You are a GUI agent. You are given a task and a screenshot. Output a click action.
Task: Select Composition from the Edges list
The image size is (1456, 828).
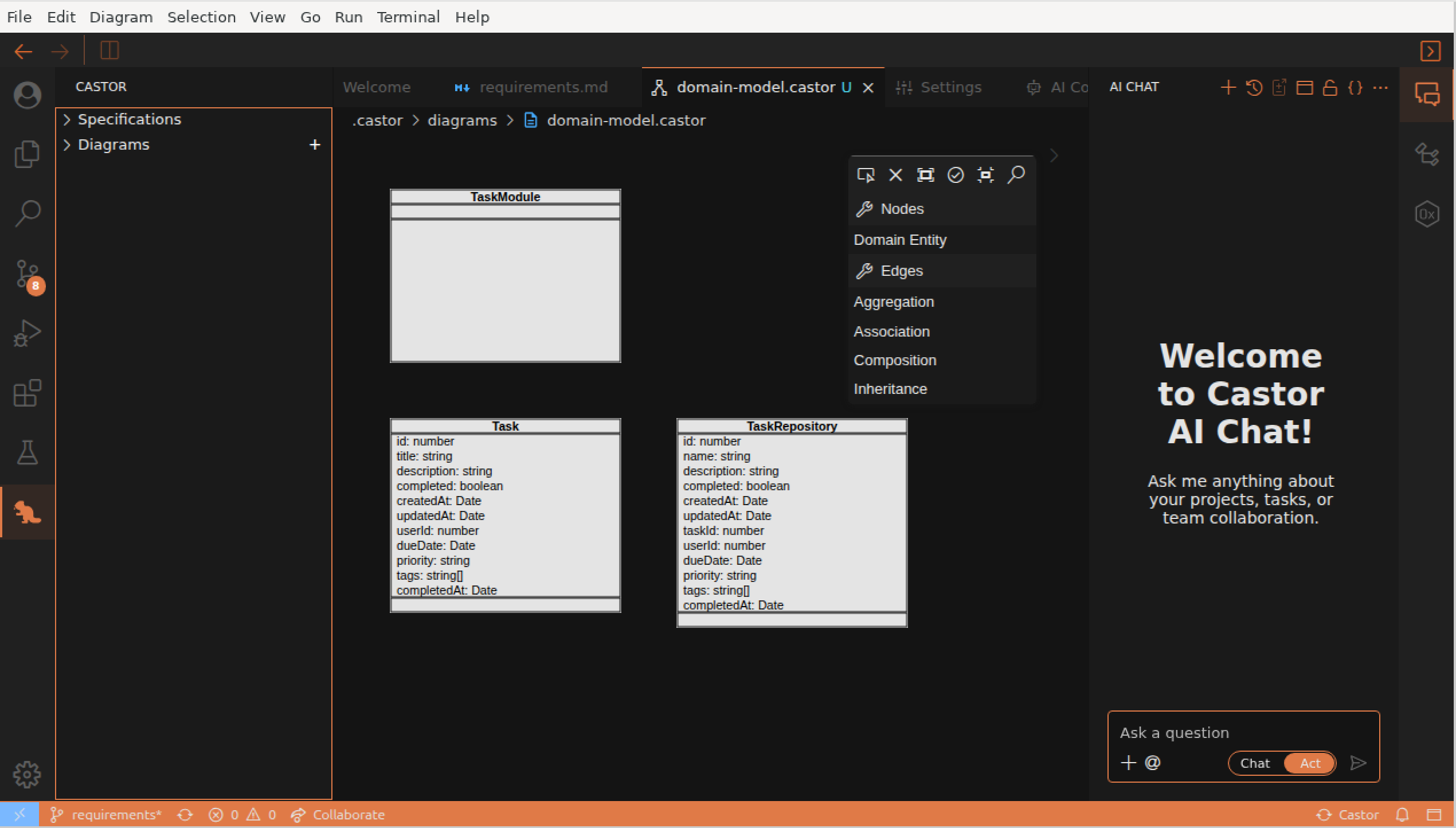point(895,360)
